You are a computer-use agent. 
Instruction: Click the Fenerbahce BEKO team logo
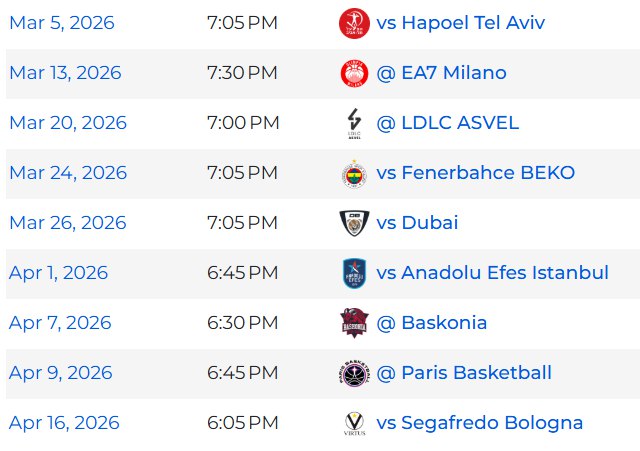click(x=355, y=173)
